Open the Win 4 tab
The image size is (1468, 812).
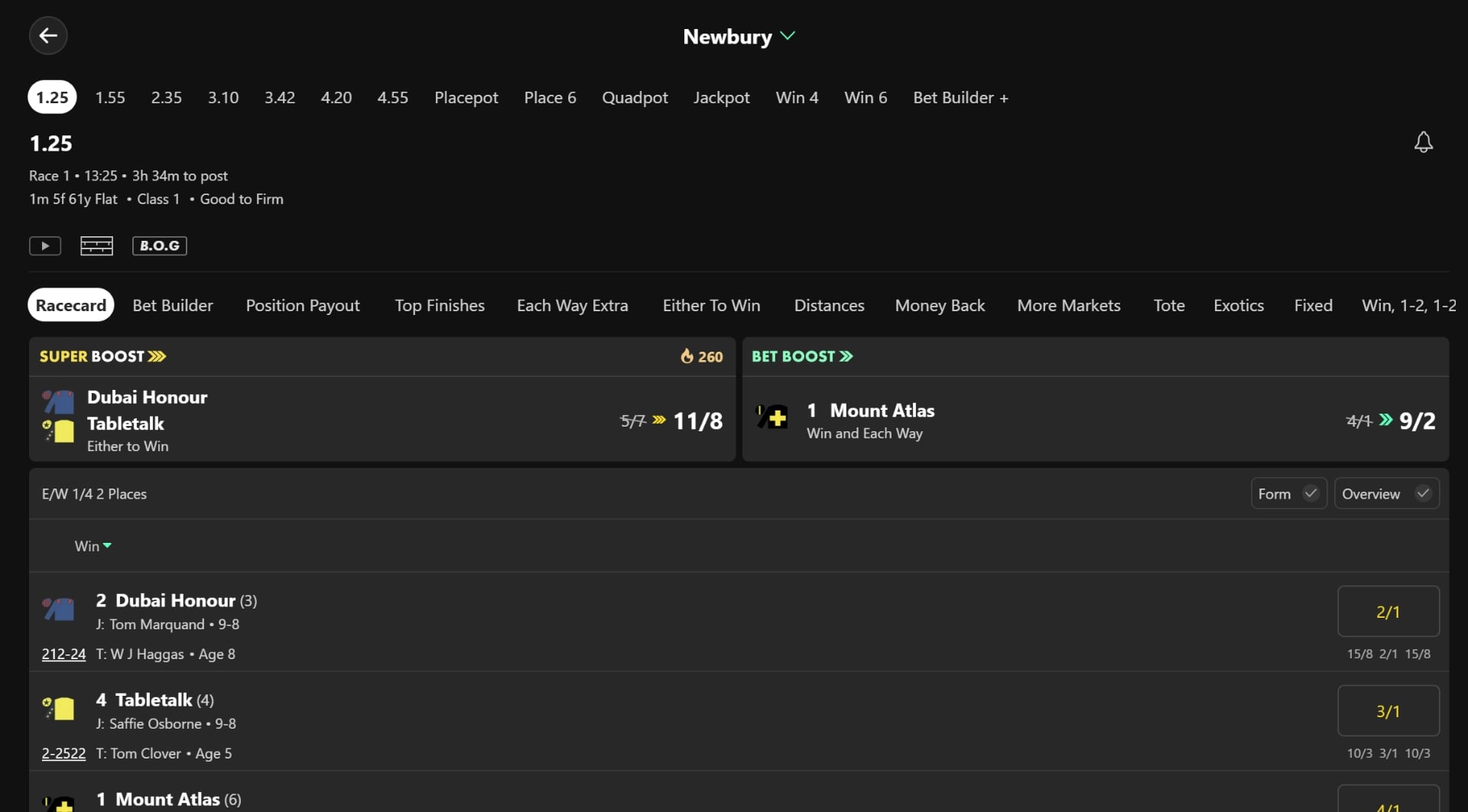tap(797, 97)
